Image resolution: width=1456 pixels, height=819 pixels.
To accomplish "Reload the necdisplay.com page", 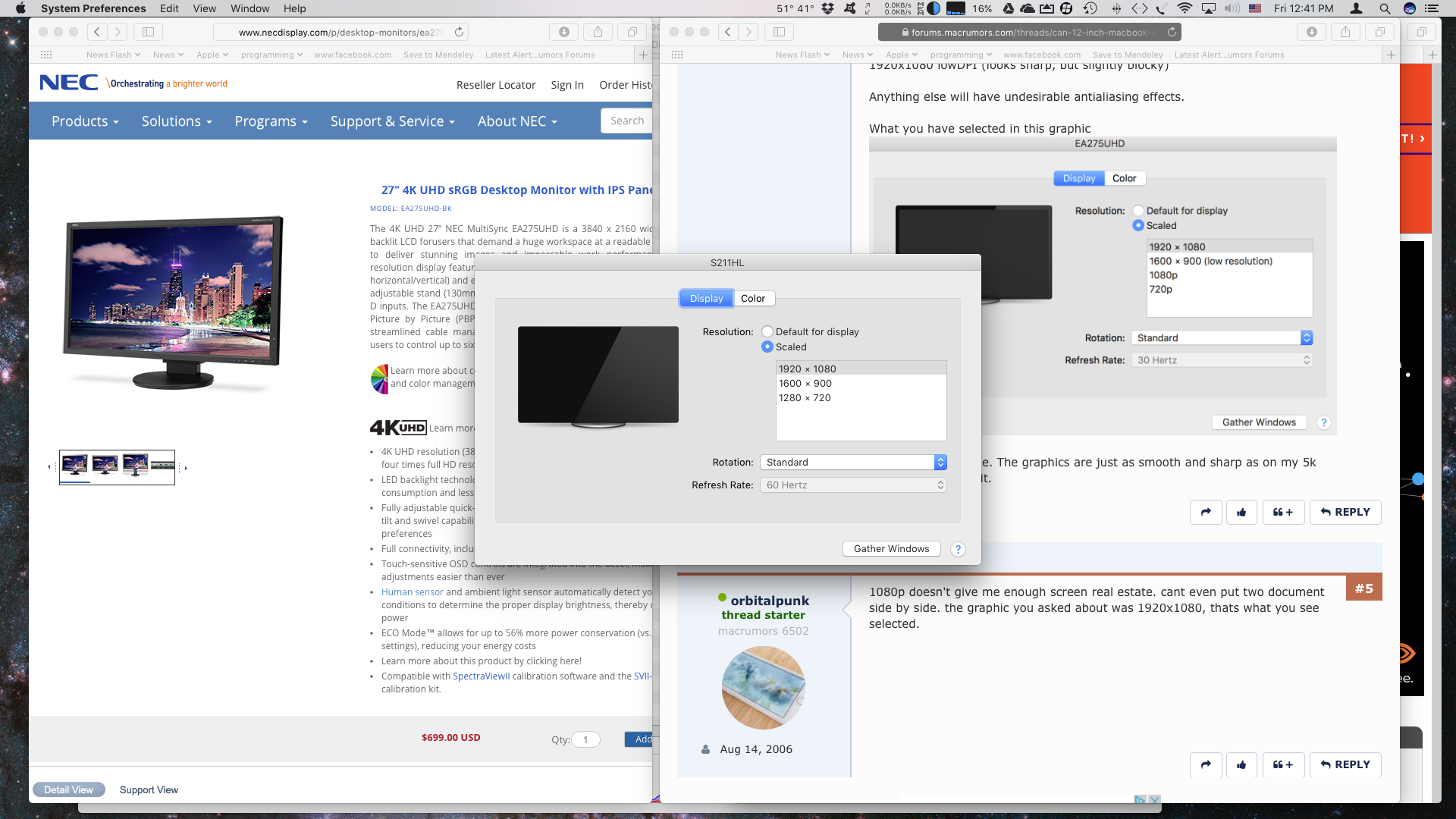I will 459,32.
